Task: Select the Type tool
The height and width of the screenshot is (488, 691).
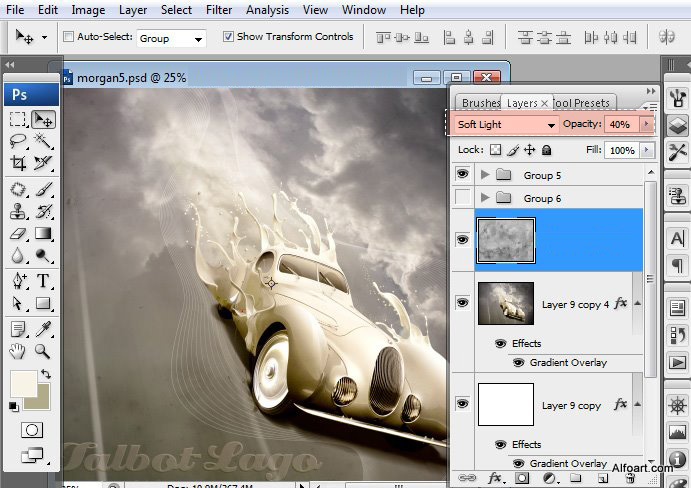Action: tap(43, 281)
